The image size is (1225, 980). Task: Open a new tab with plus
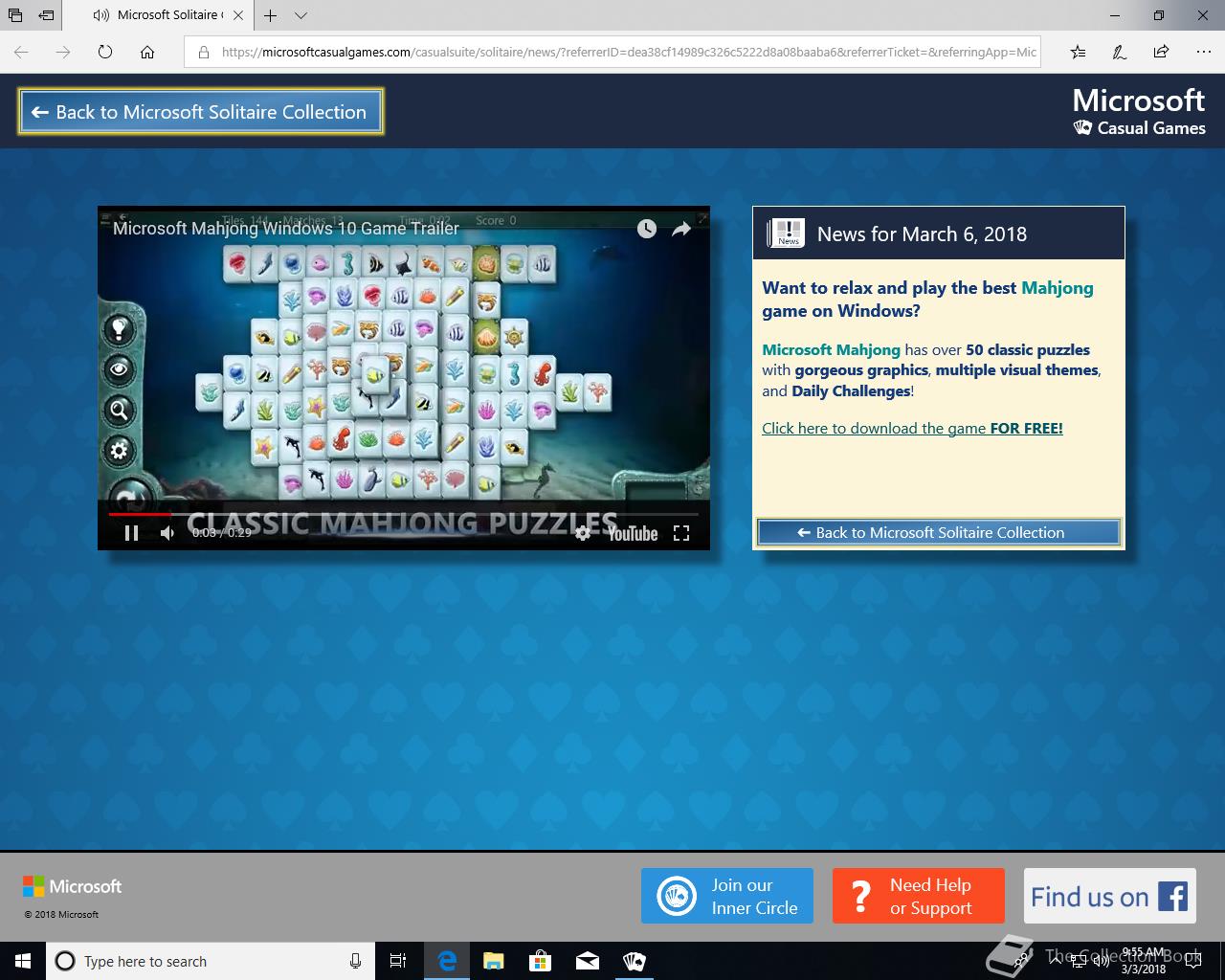coord(271,15)
